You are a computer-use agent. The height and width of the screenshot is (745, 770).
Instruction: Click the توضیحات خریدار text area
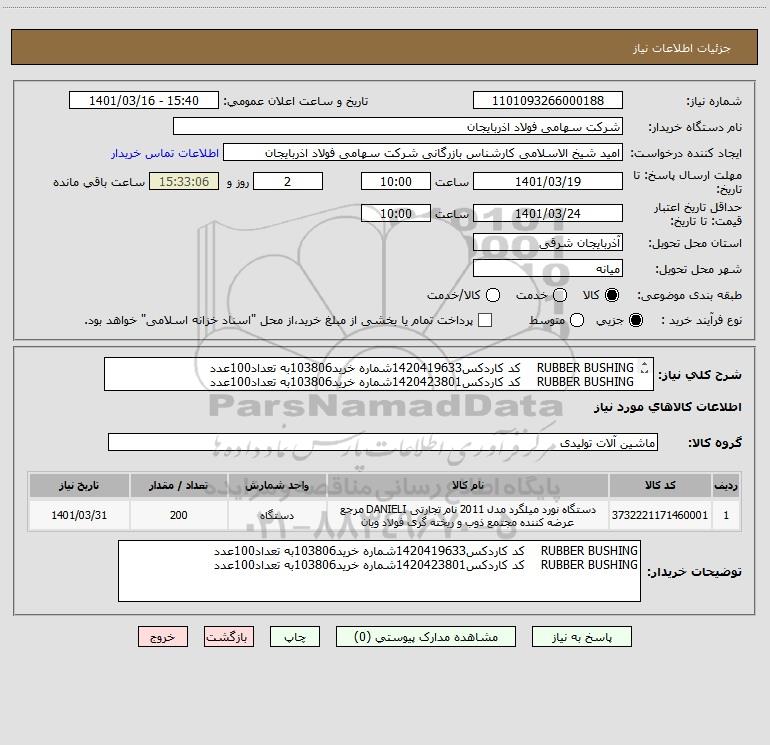[x=379, y=571]
